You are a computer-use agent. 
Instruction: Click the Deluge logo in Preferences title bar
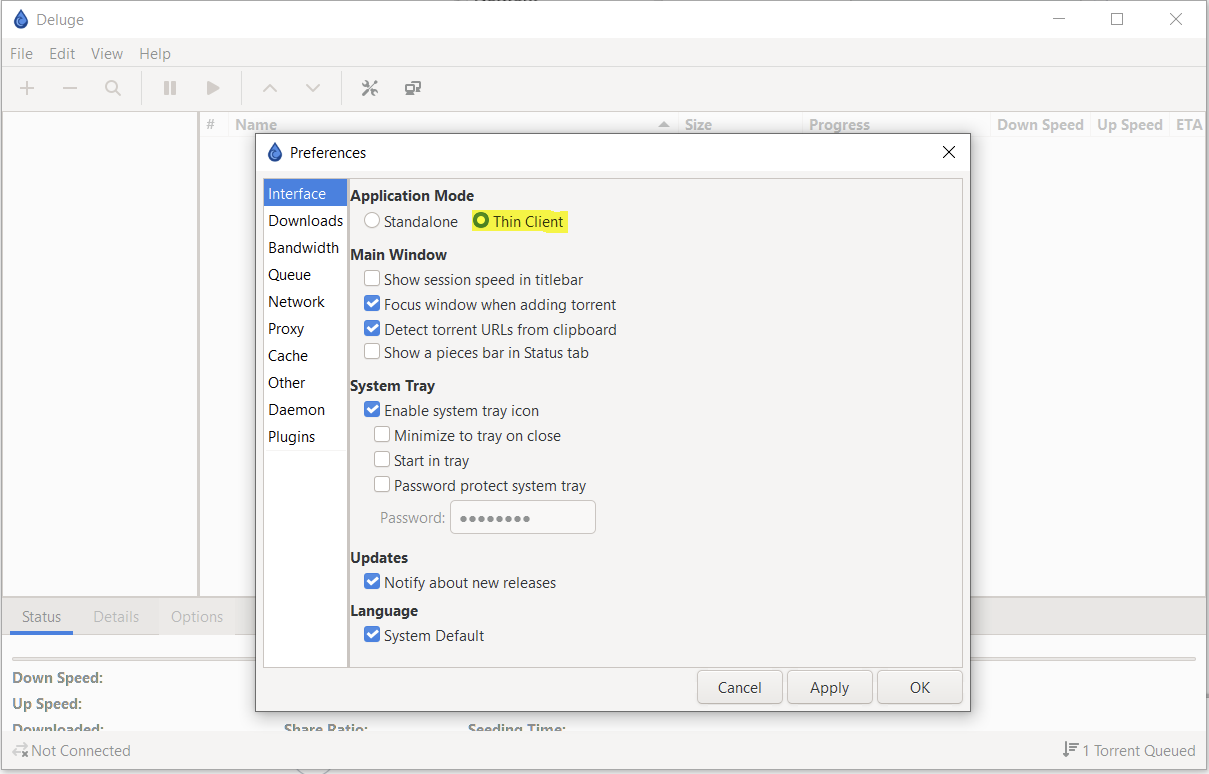275,152
